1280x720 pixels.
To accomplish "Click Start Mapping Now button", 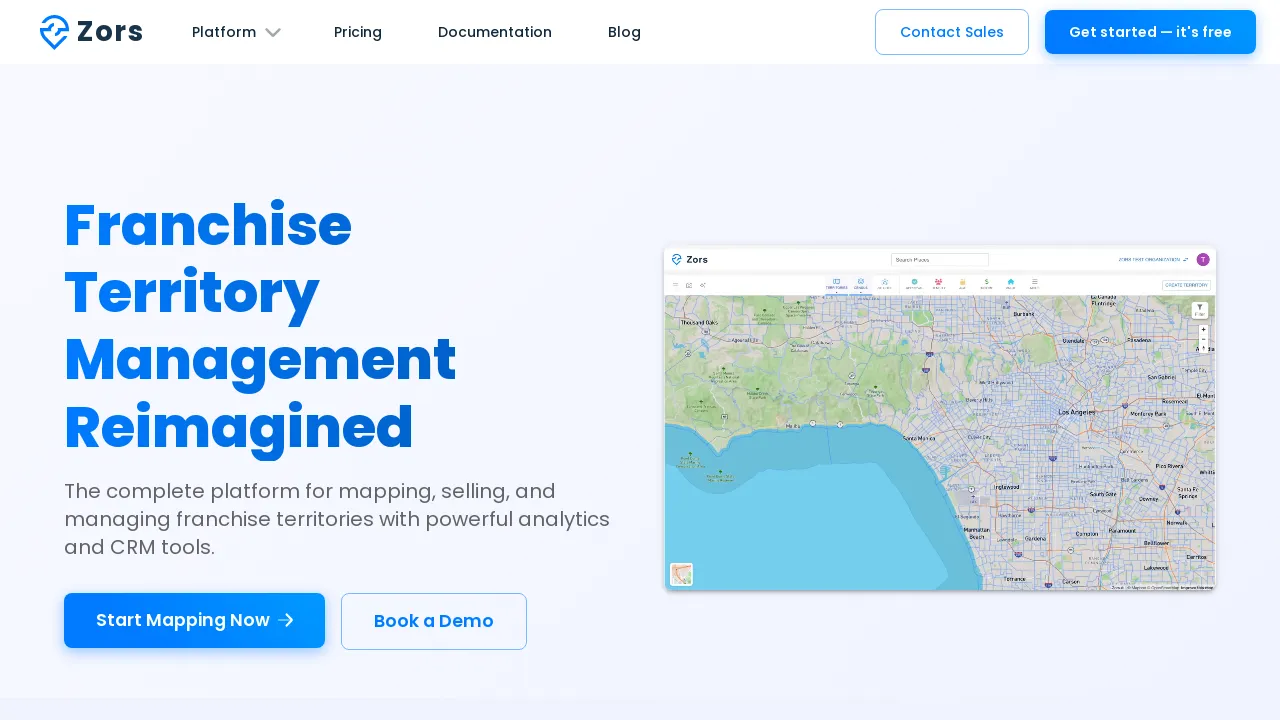I will [194, 620].
